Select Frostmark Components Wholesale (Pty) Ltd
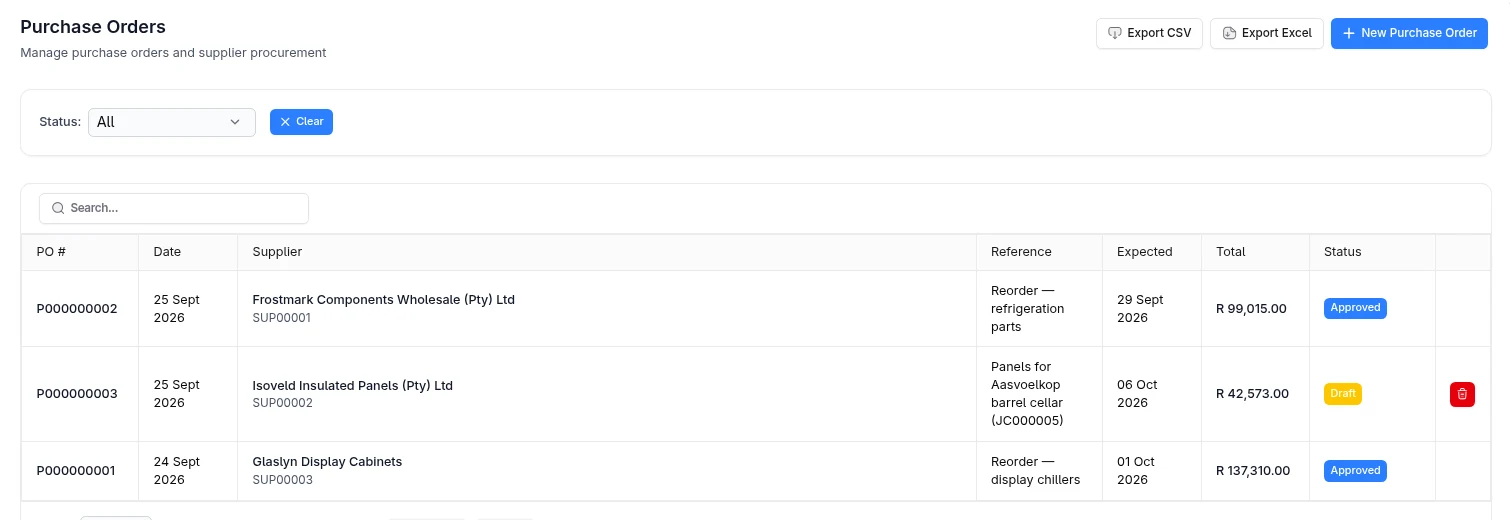The height and width of the screenshot is (520, 1510). [383, 300]
